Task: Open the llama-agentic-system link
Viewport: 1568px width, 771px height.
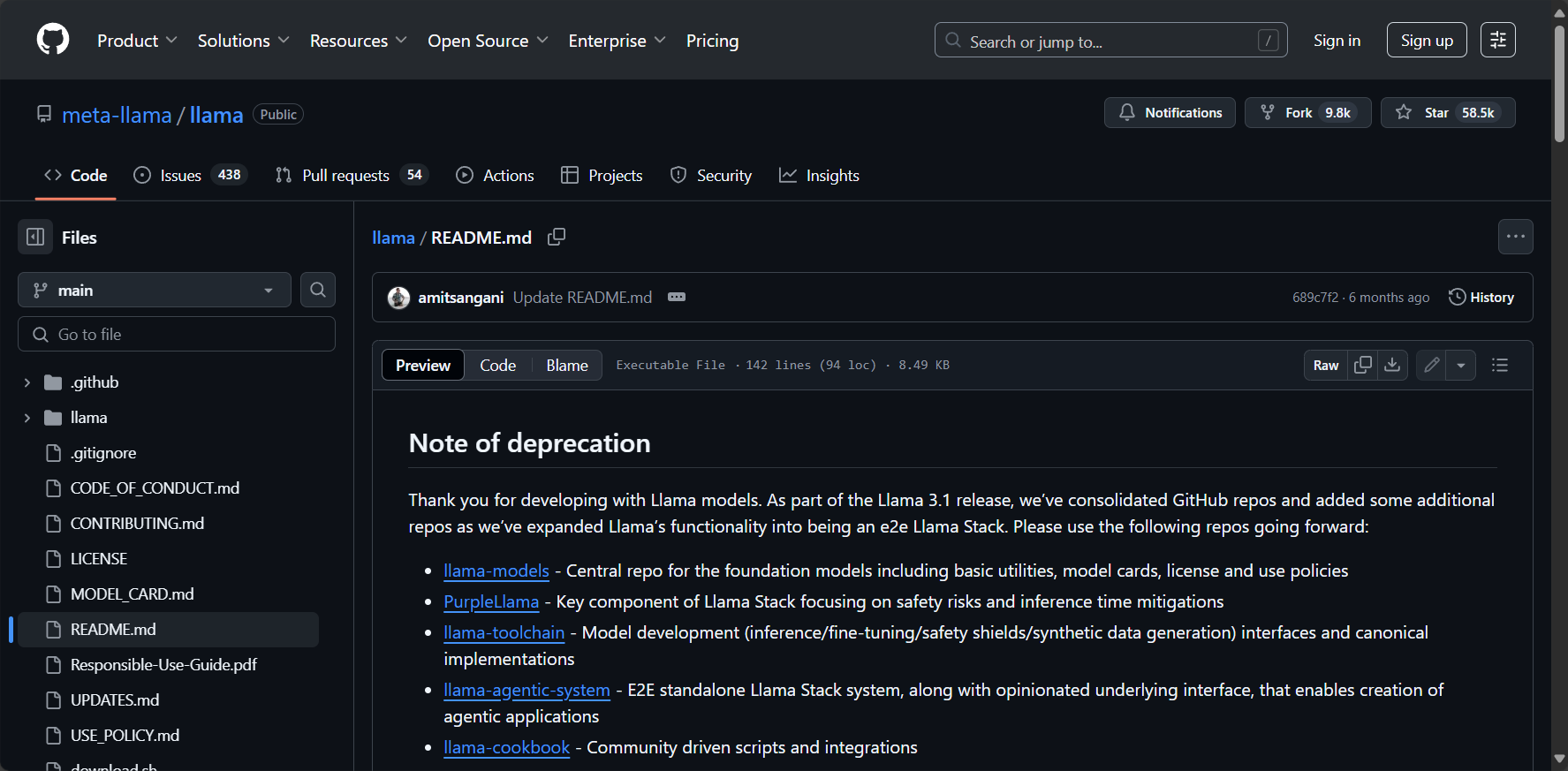Action: pos(527,690)
